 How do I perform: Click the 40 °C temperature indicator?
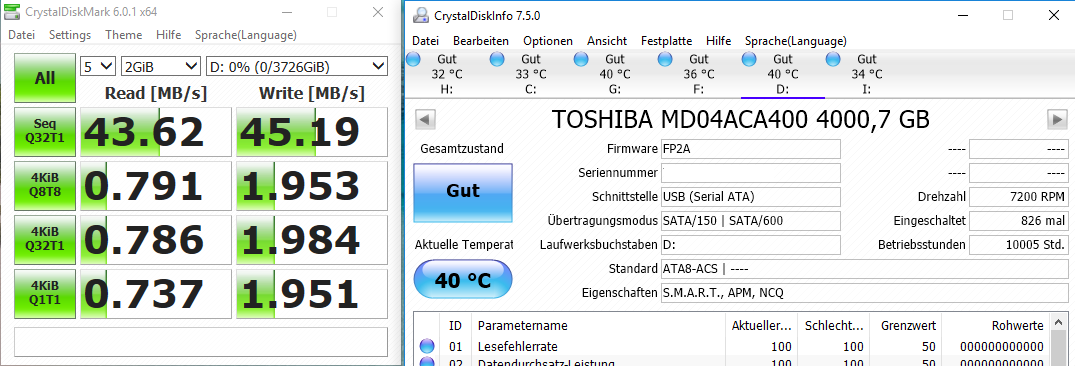463,280
